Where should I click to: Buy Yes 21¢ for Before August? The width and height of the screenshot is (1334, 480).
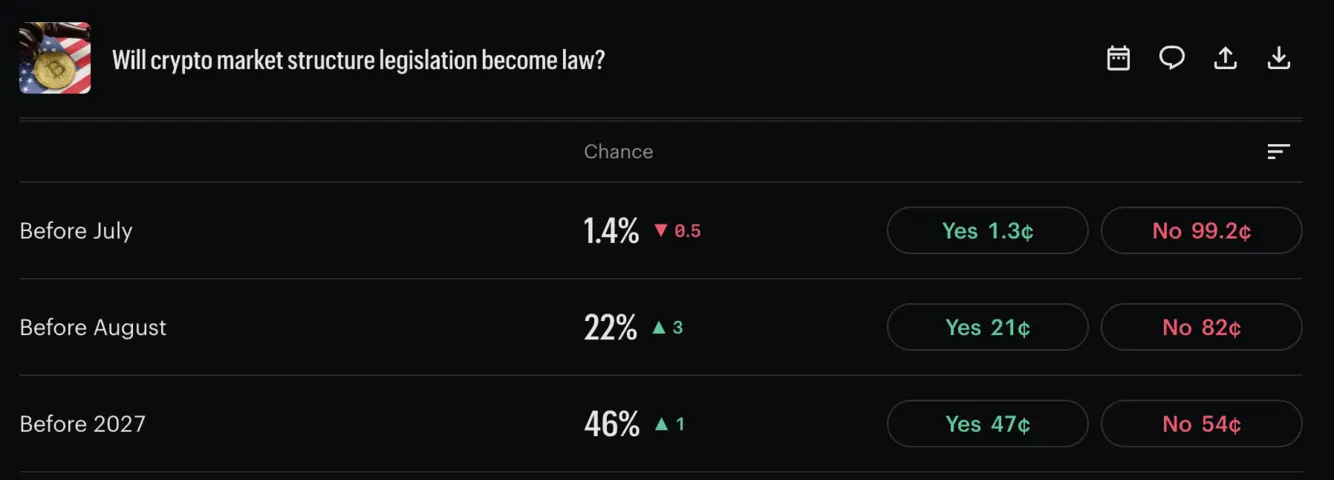click(x=987, y=327)
